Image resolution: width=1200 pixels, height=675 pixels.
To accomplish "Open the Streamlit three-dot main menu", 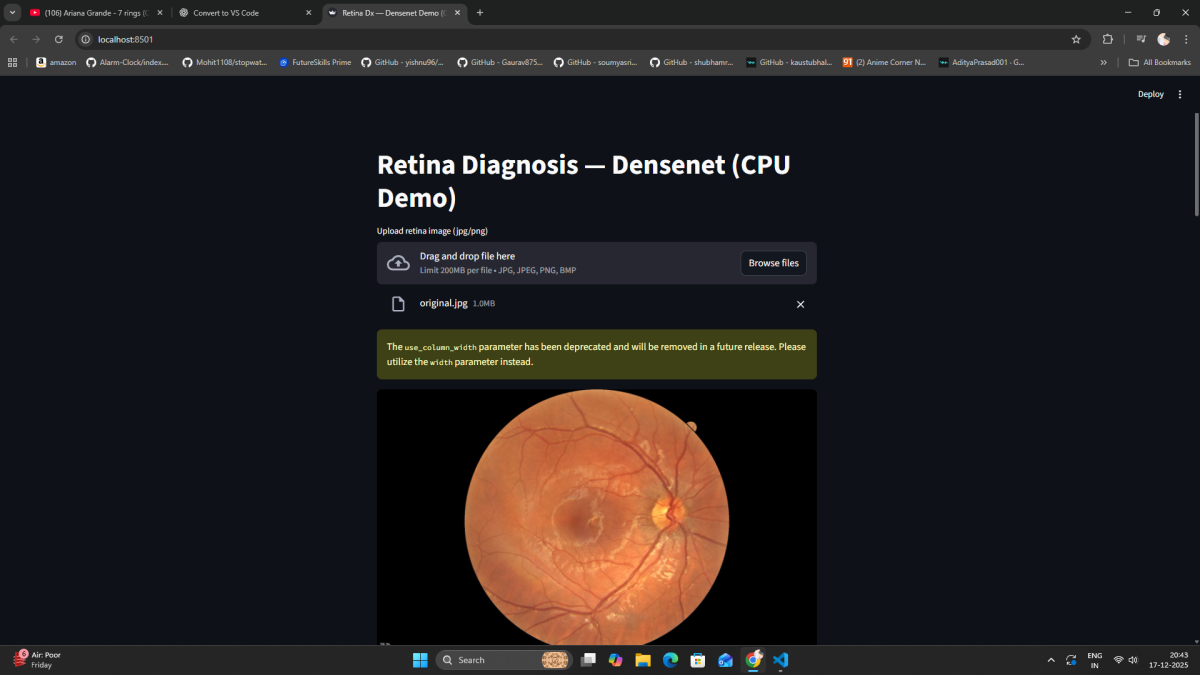I will pos(1180,94).
